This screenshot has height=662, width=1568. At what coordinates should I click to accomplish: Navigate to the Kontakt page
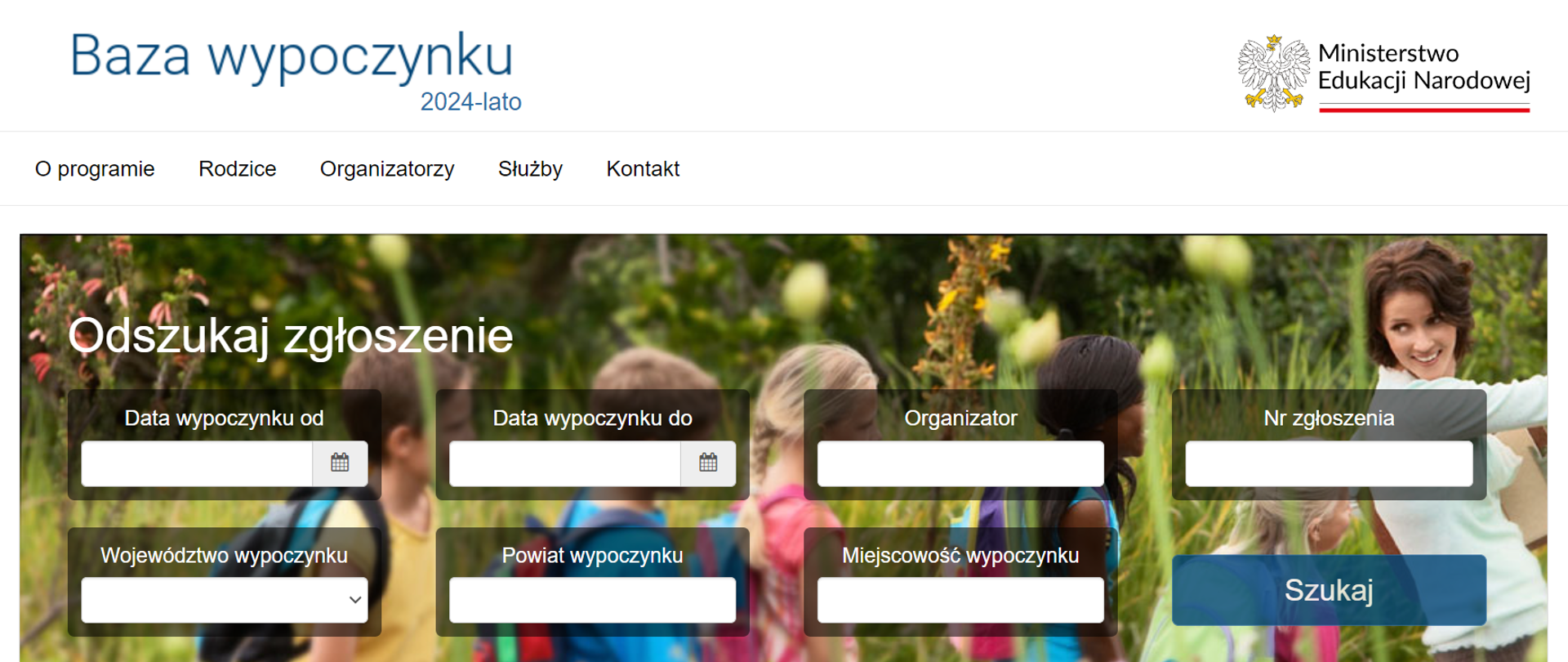click(643, 169)
